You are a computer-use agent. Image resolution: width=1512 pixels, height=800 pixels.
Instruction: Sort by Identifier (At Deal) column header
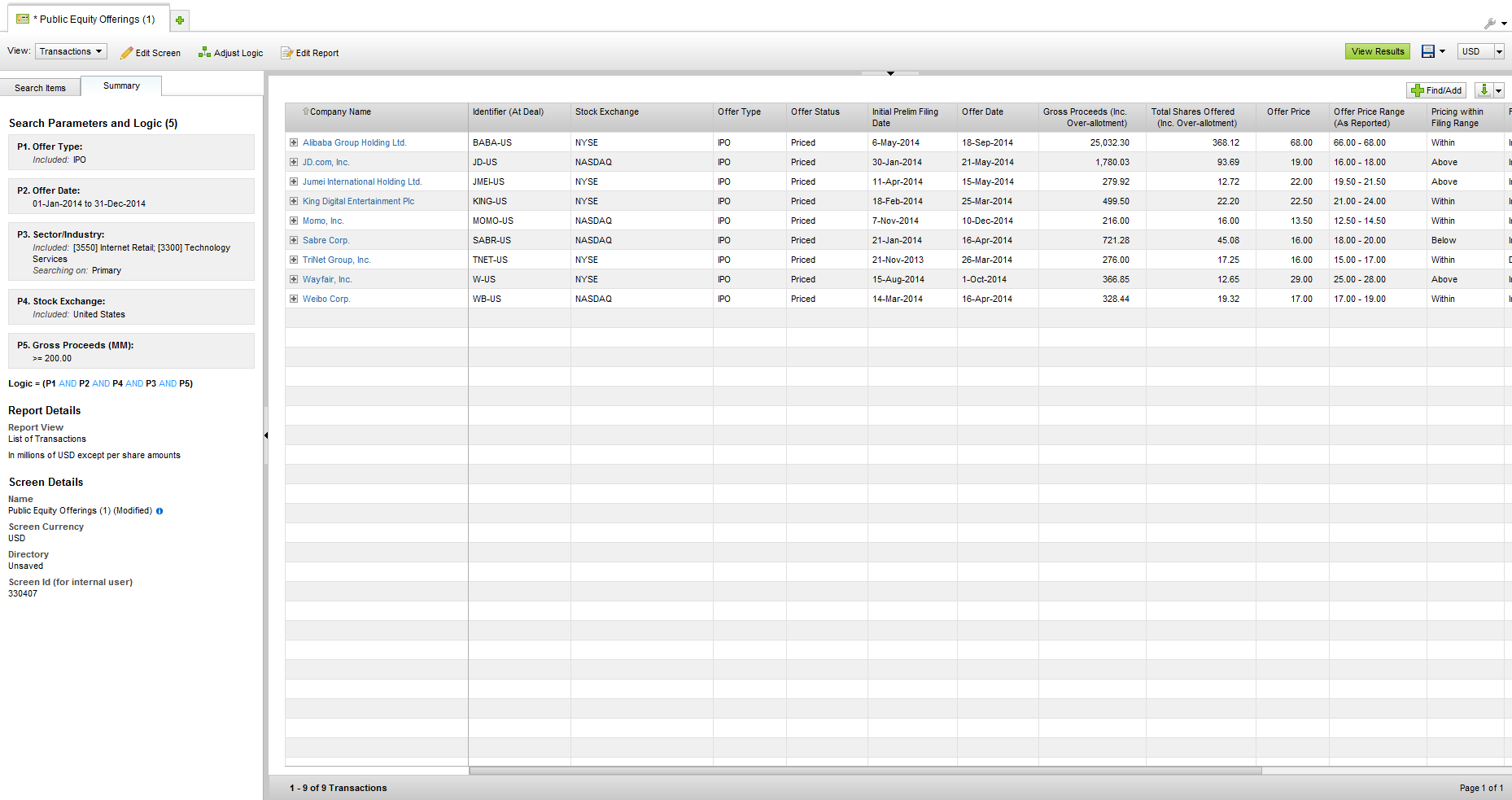tap(519, 117)
